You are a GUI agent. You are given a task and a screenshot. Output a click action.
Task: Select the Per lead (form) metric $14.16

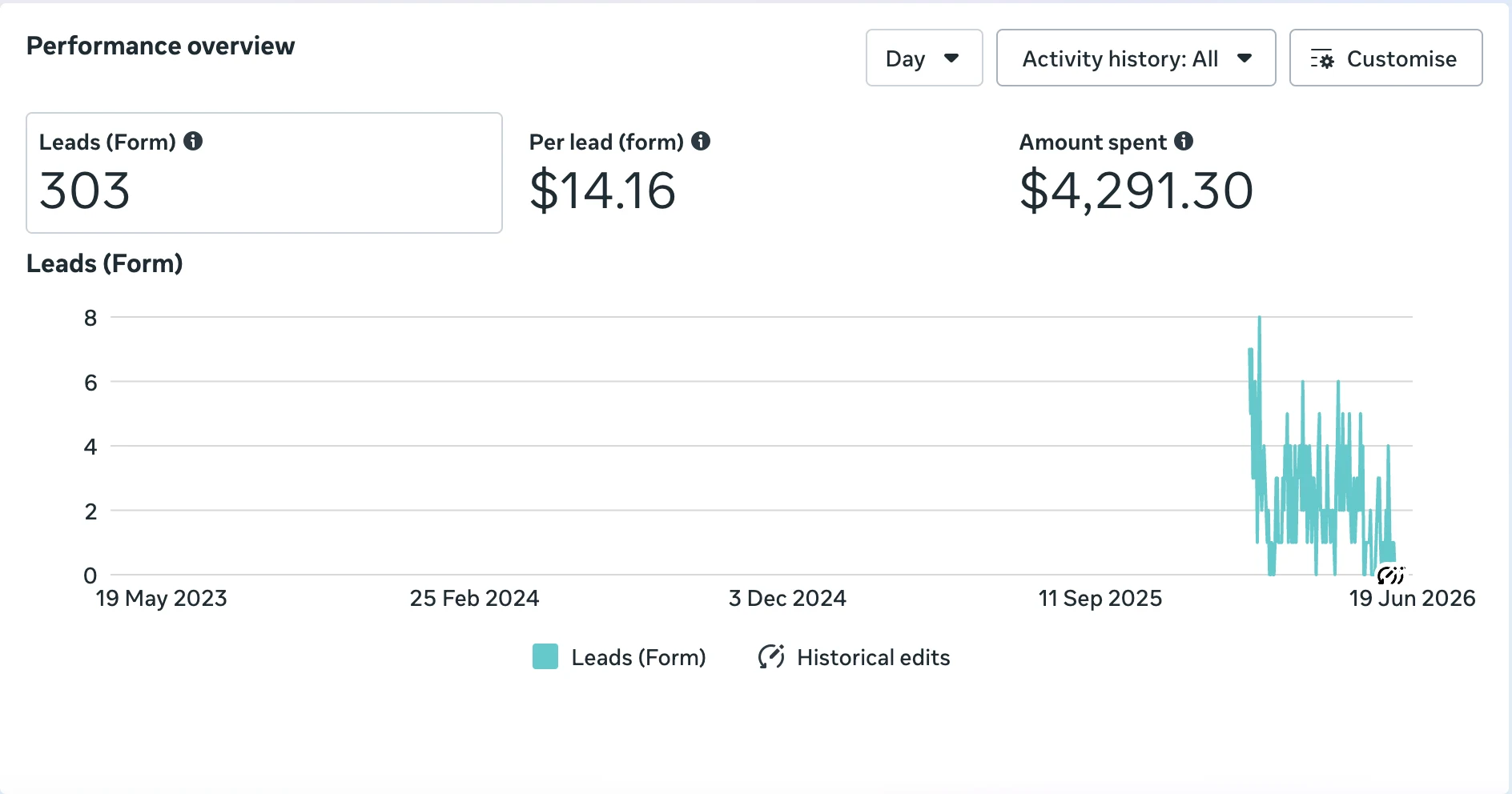coord(602,190)
